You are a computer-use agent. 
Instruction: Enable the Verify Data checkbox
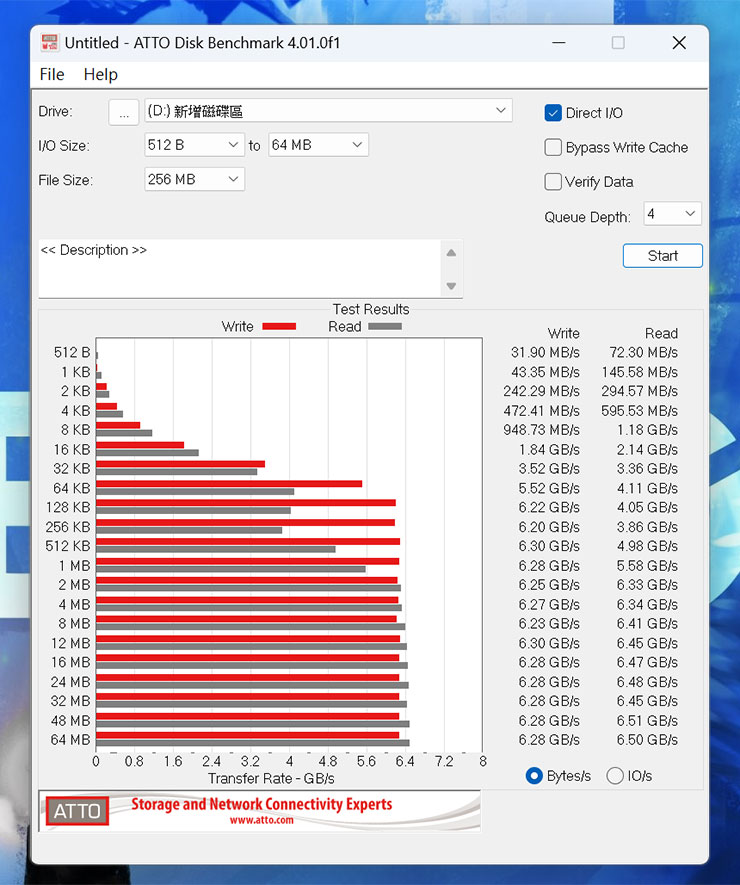coord(553,182)
